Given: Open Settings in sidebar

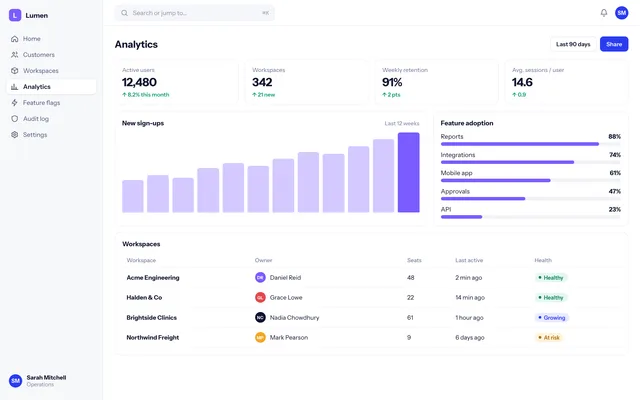Looking at the screenshot, I should 51,135.
